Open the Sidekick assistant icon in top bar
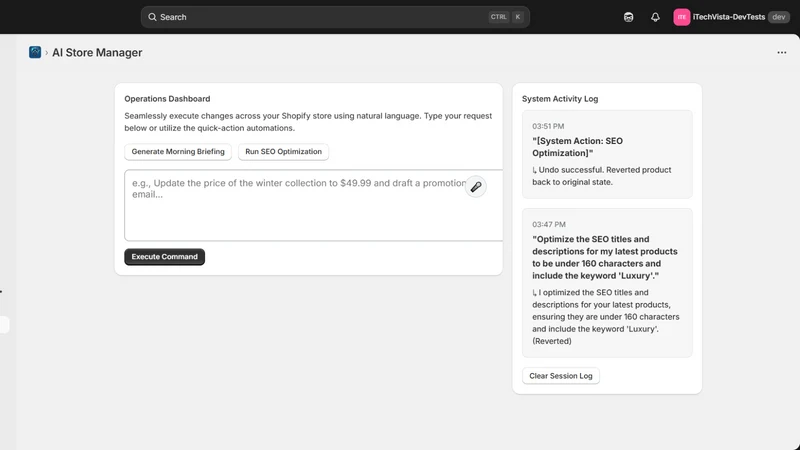800x450 pixels. pyautogui.click(x=629, y=17)
